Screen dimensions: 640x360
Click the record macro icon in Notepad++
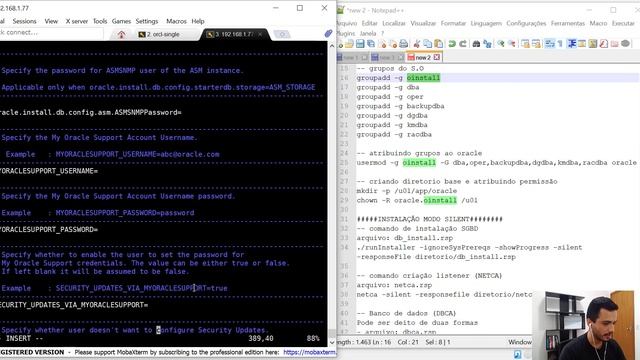coord(625,44)
